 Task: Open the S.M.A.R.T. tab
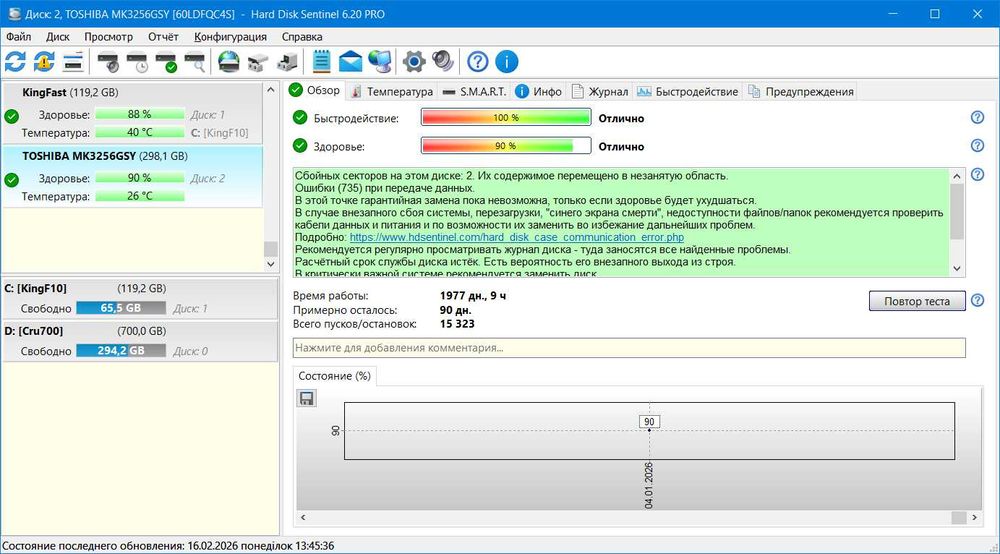(x=474, y=92)
